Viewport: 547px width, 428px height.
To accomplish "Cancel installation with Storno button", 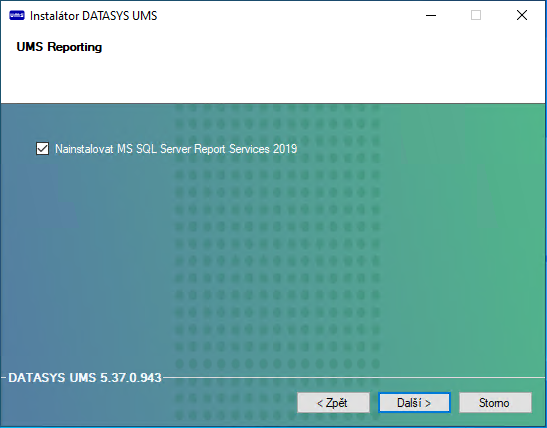I will pyautogui.click(x=495, y=403).
